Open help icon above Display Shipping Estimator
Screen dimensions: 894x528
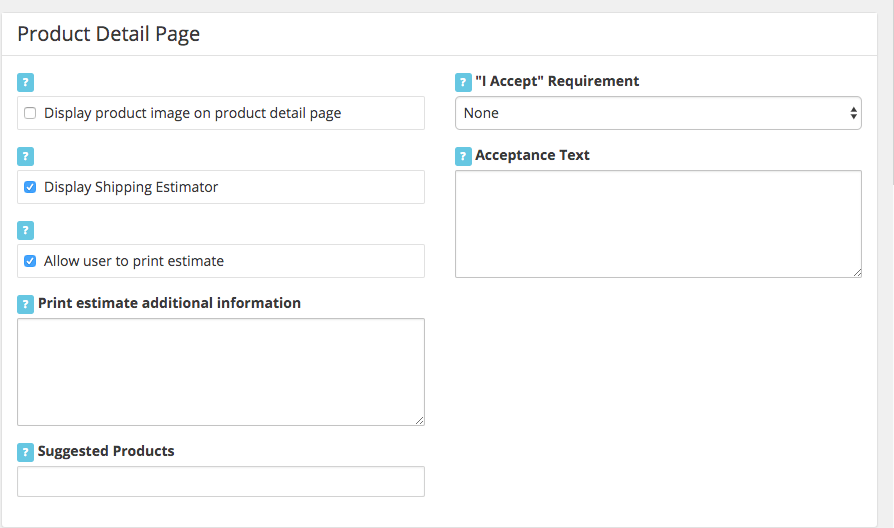[25, 156]
